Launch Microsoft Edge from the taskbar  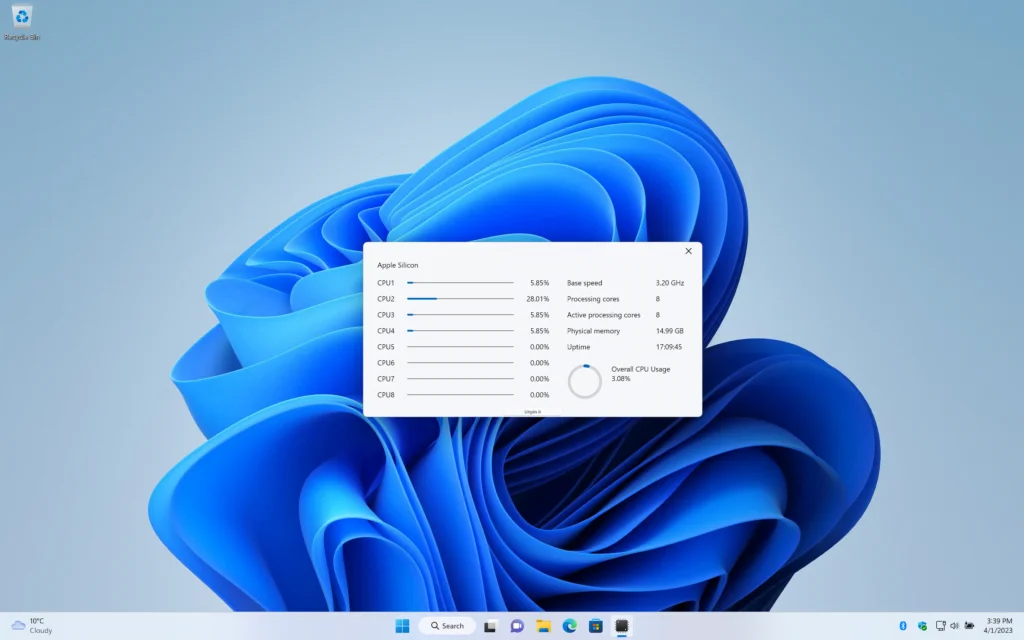(x=569, y=626)
